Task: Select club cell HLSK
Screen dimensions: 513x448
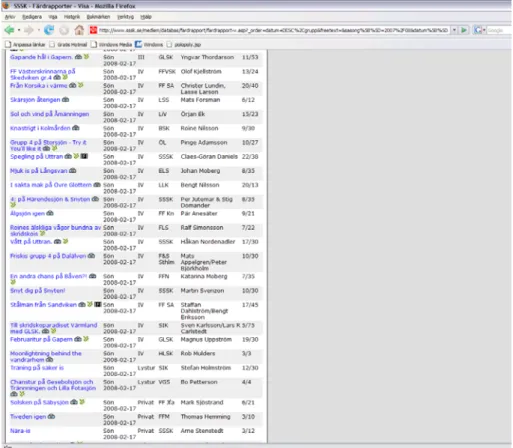Action: tap(166, 353)
